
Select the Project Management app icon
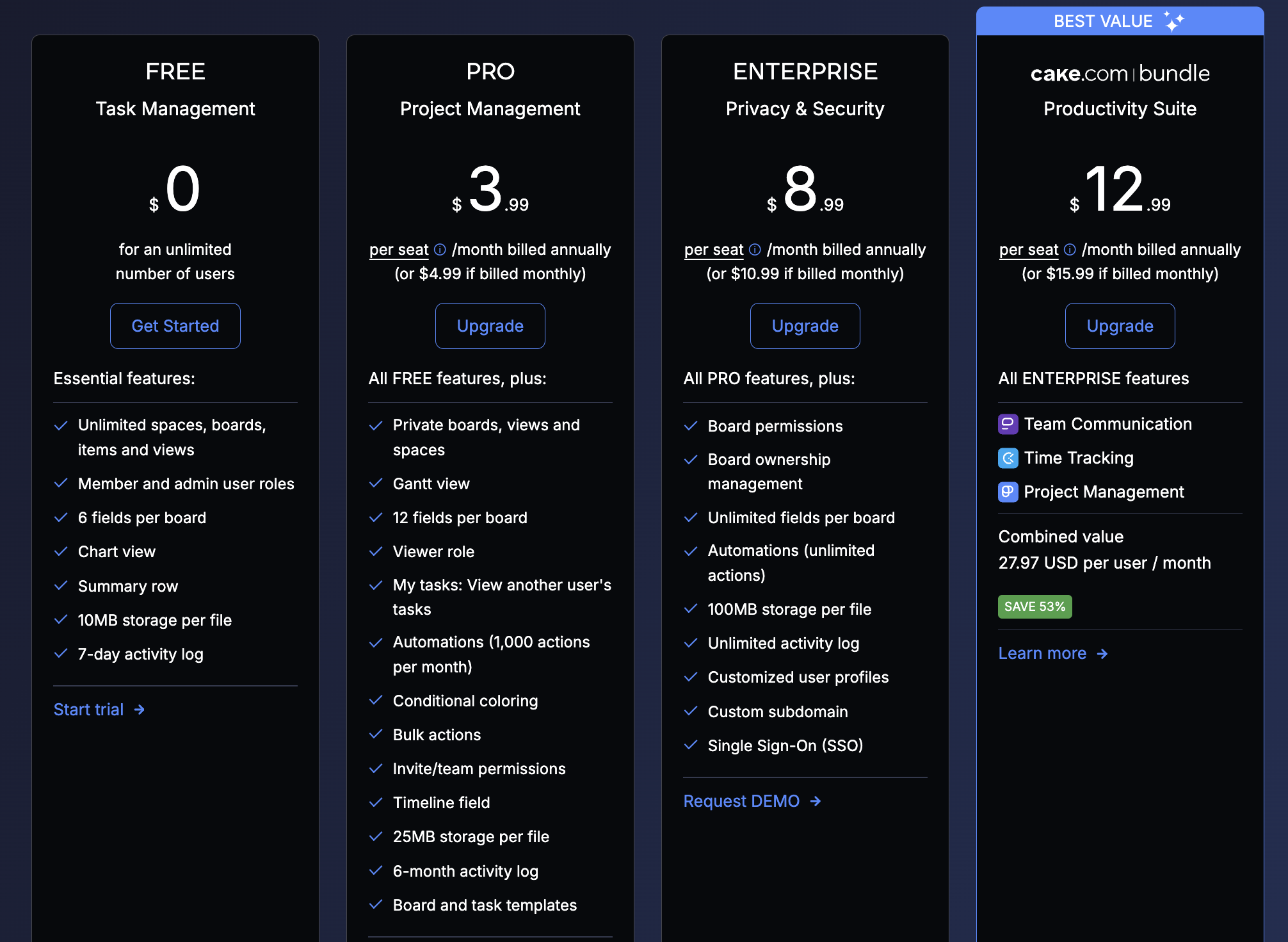1008,492
